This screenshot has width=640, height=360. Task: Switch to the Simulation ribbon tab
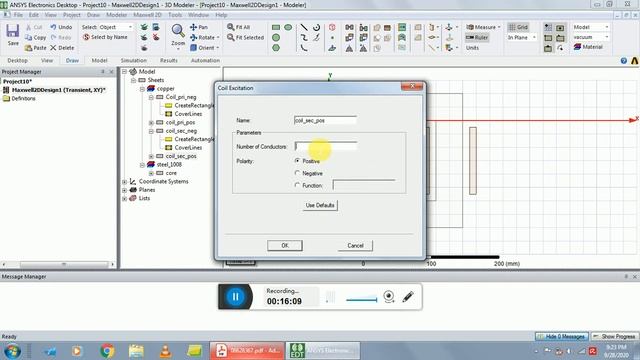pos(133,60)
